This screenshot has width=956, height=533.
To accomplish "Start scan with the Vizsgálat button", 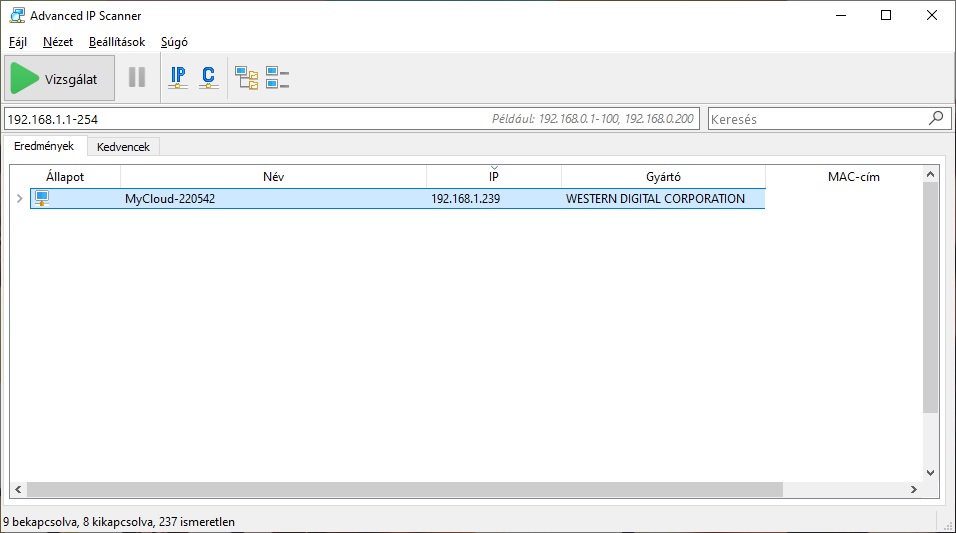I will coord(60,79).
